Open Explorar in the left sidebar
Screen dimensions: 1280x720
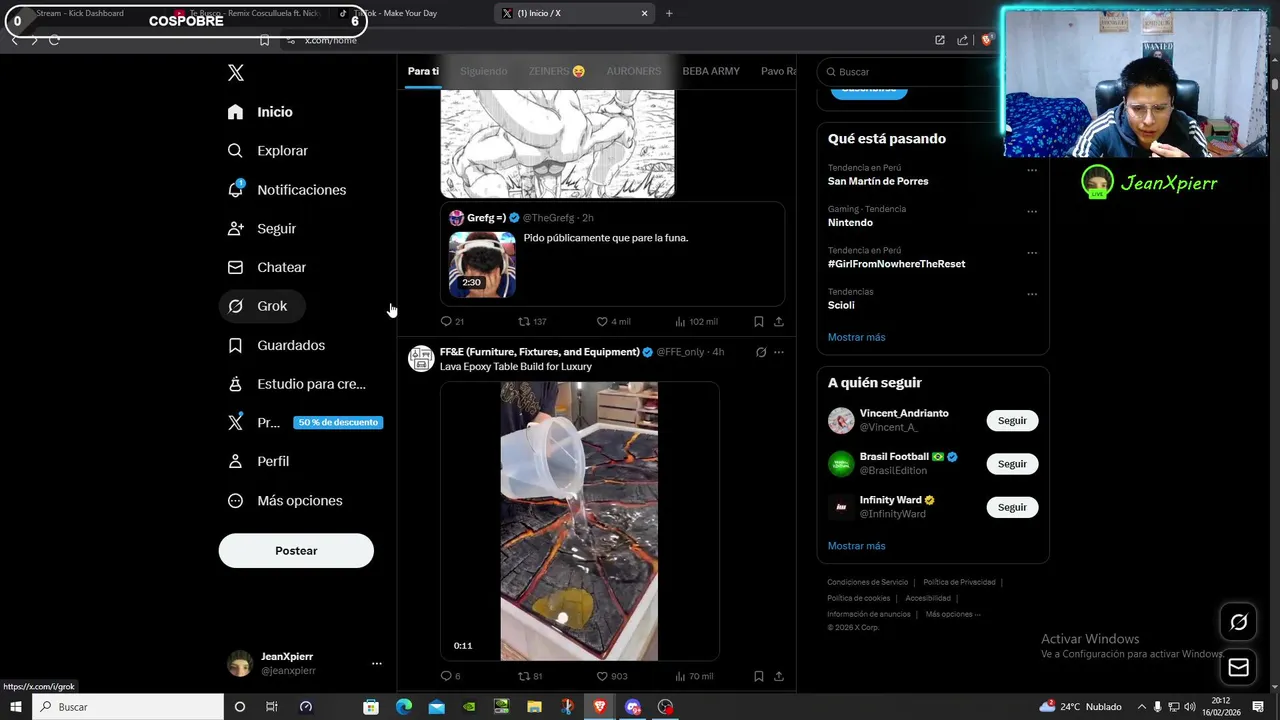click(268, 151)
